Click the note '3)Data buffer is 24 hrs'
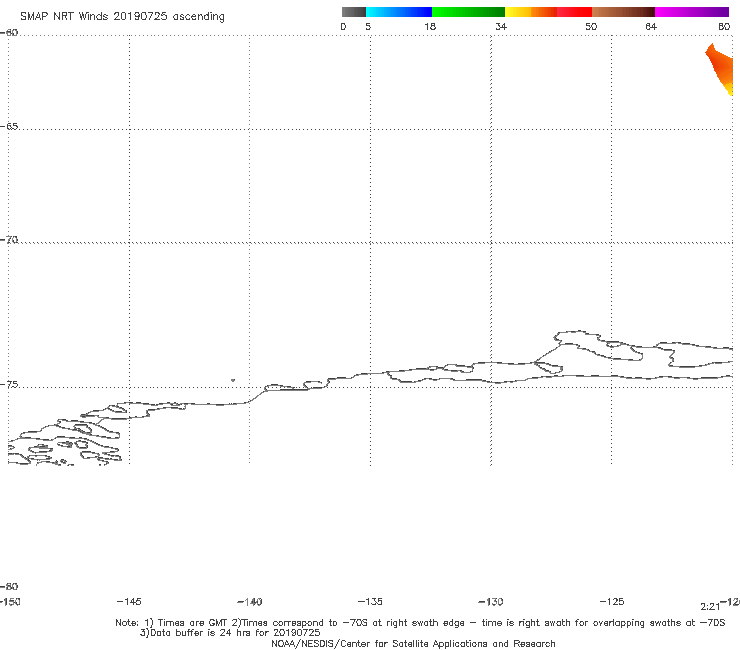The height and width of the screenshot is (650, 740). click(x=230, y=633)
